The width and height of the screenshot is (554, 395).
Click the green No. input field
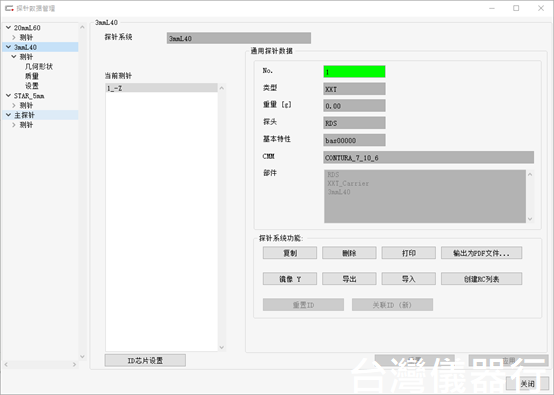(x=354, y=72)
